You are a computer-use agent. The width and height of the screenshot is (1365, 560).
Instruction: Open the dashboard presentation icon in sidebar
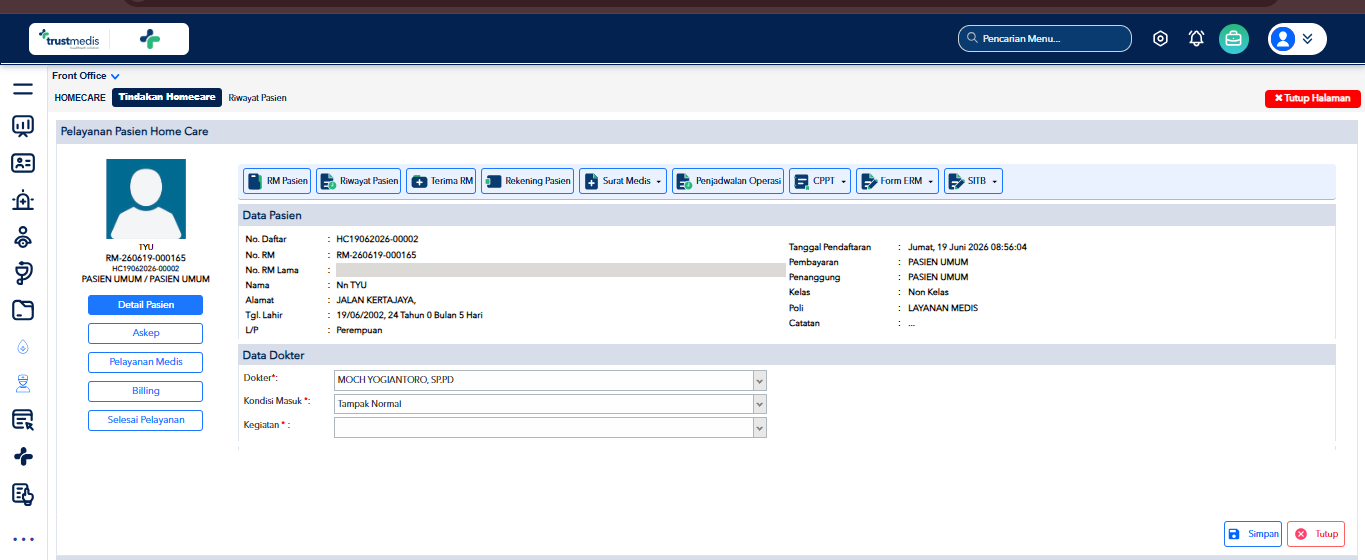coord(23,126)
